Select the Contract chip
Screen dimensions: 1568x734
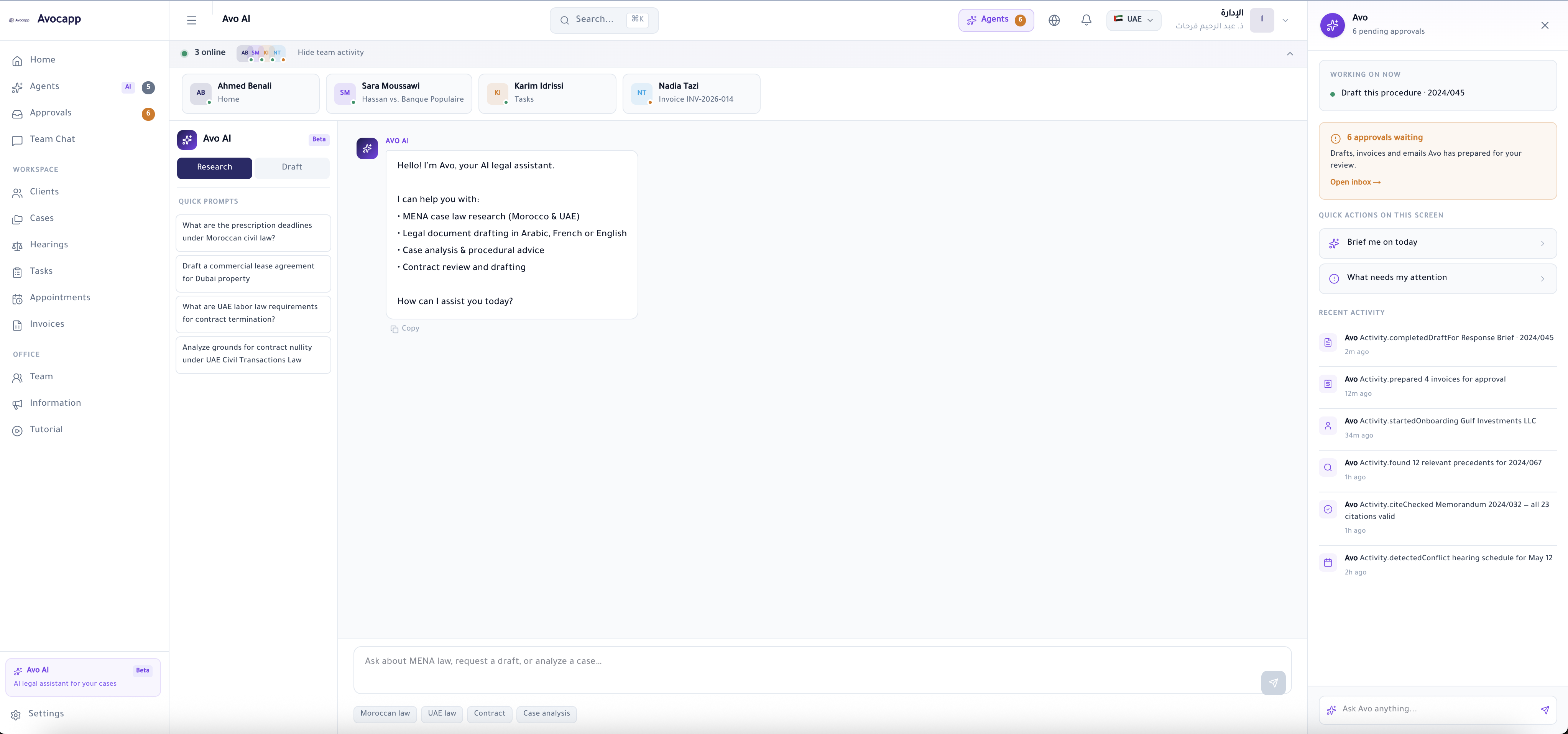(x=490, y=714)
